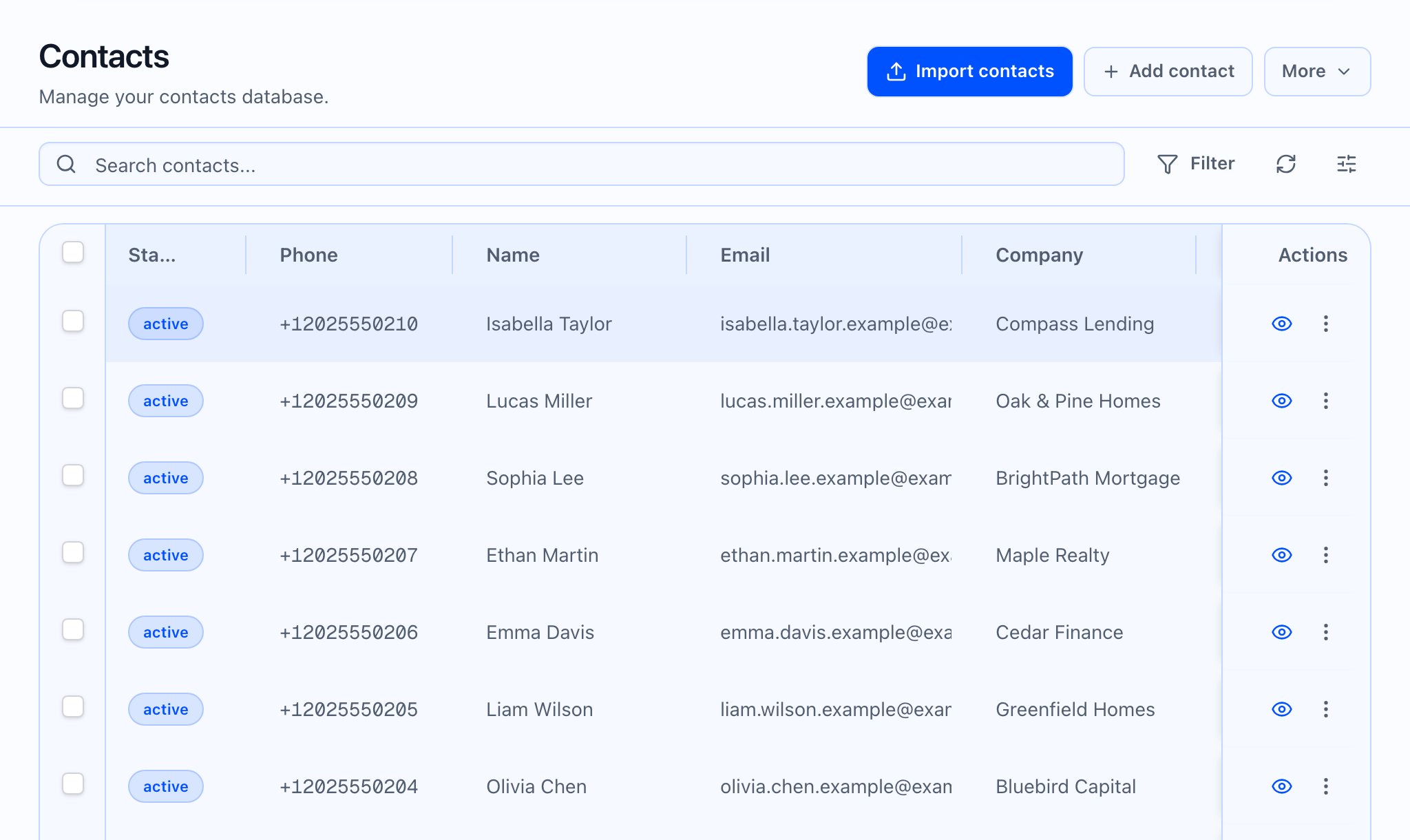The width and height of the screenshot is (1410, 840).
Task: Click the eye icon for Olivia Chen
Action: [x=1281, y=786]
